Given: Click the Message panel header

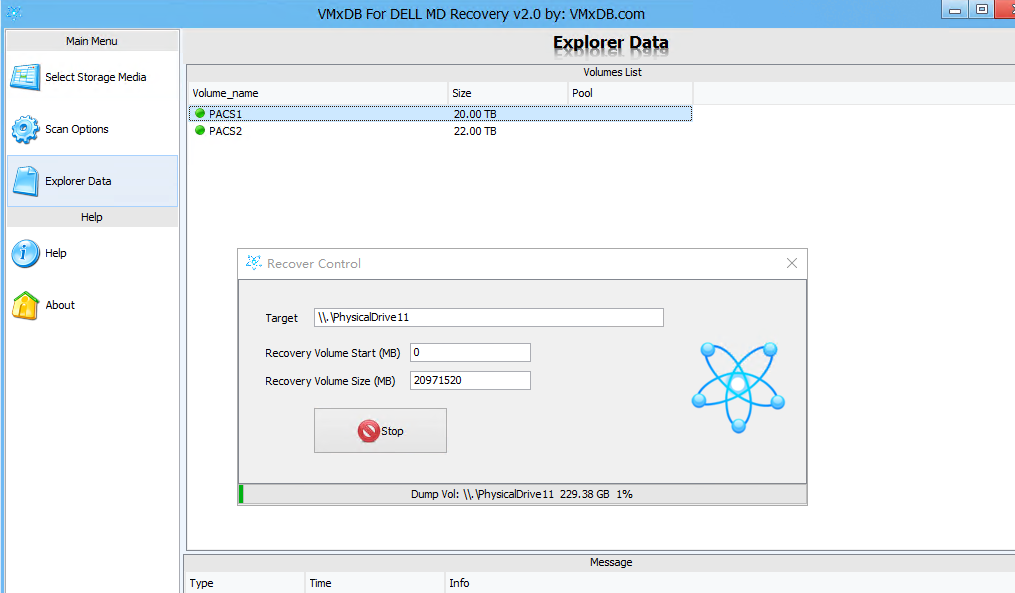Looking at the screenshot, I should click(610, 562).
